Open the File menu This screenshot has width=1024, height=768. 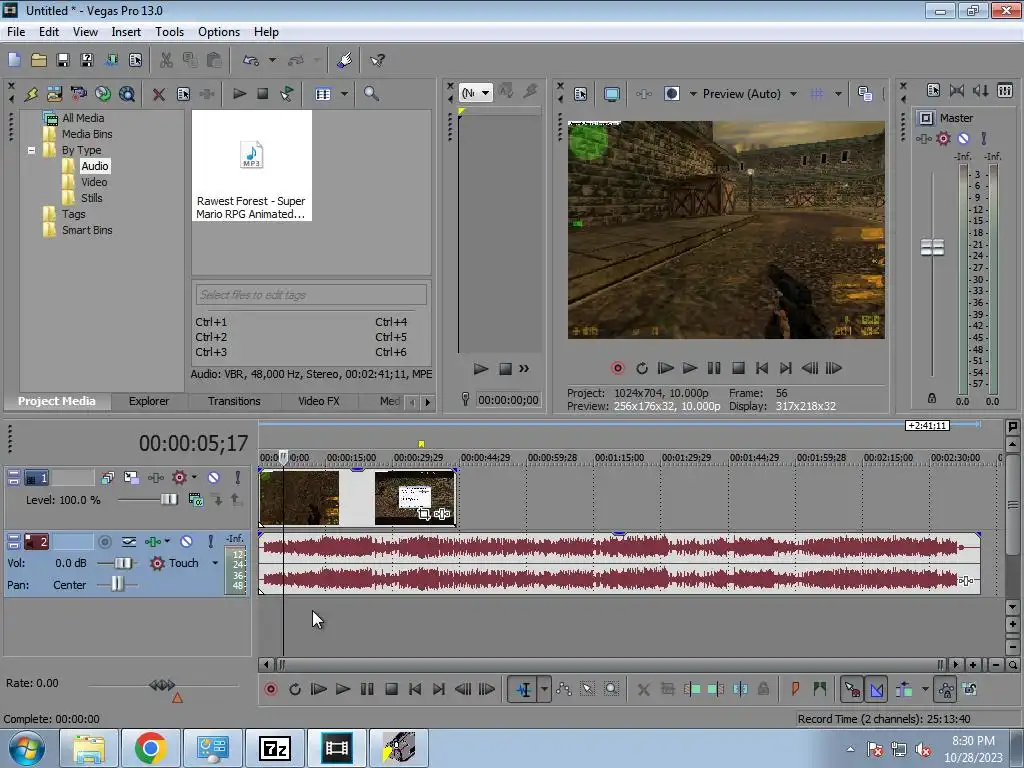pyautogui.click(x=16, y=32)
